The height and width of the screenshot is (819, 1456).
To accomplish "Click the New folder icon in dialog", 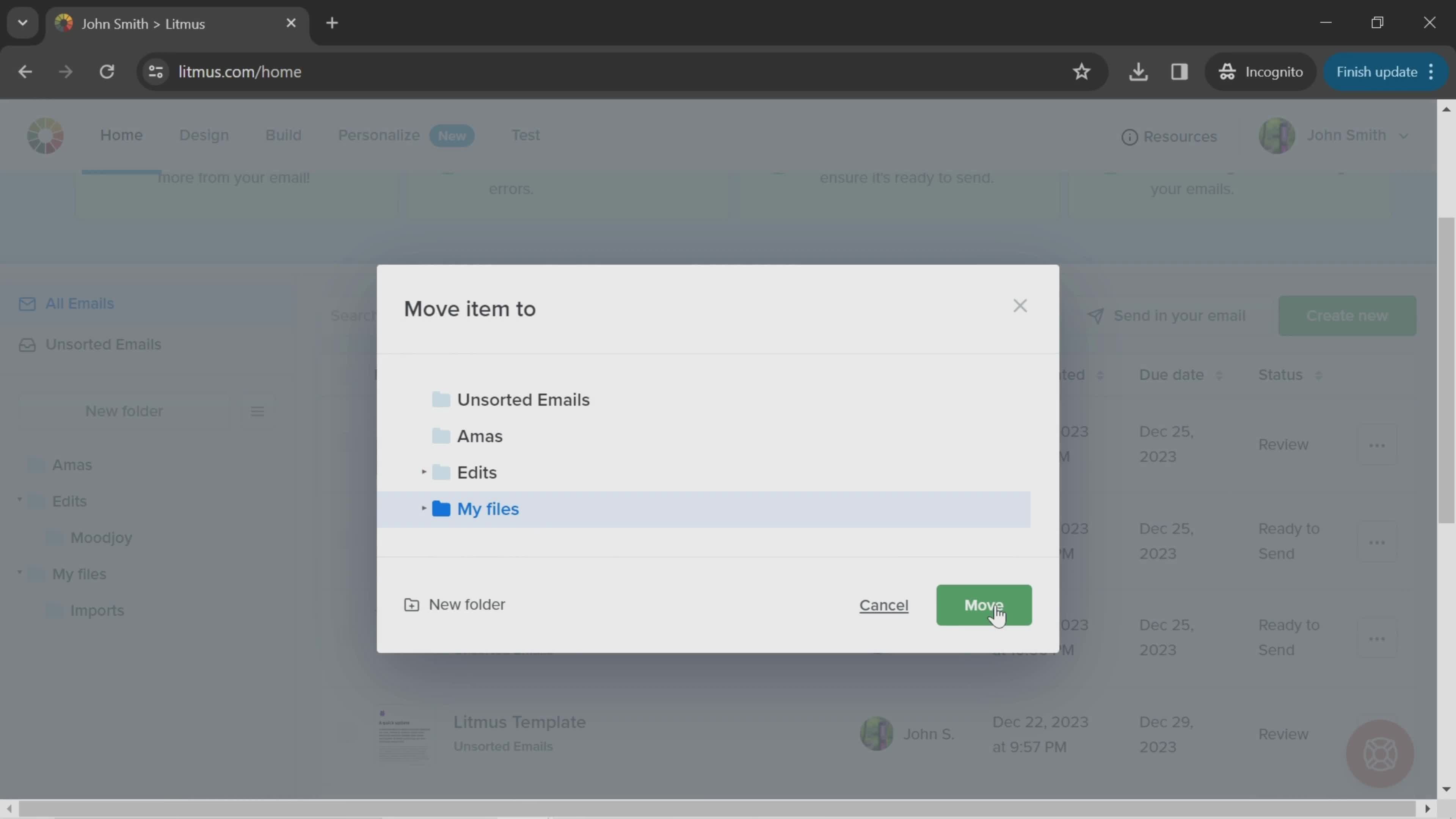I will point(411,604).
